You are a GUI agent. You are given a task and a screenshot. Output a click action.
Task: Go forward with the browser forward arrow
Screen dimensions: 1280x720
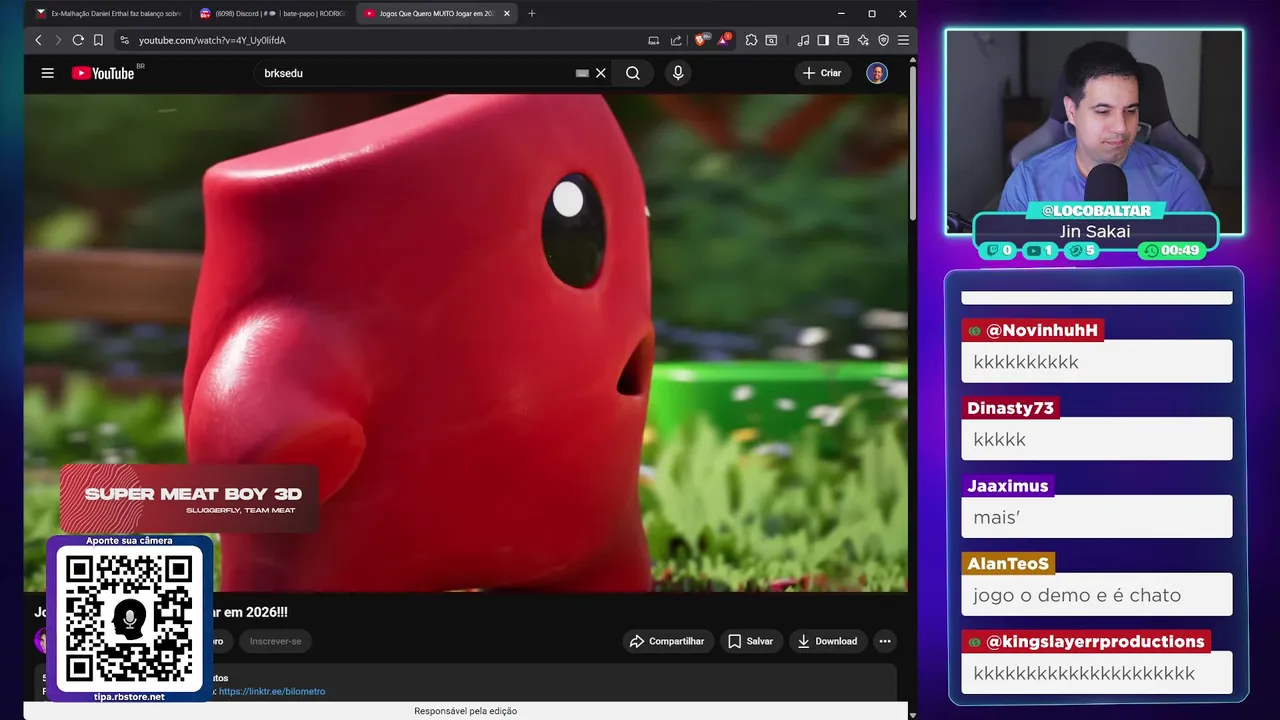[x=58, y=40]
